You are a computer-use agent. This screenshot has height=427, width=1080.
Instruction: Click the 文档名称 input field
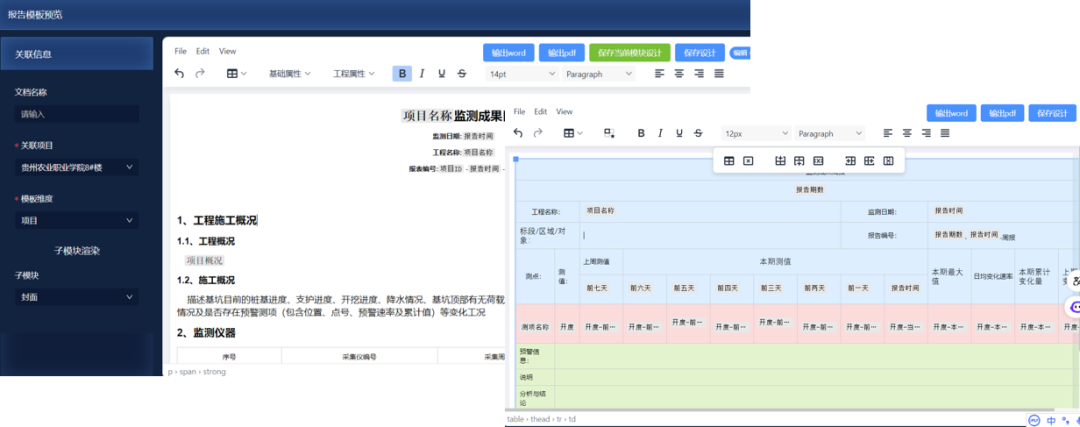click(77, 114)
